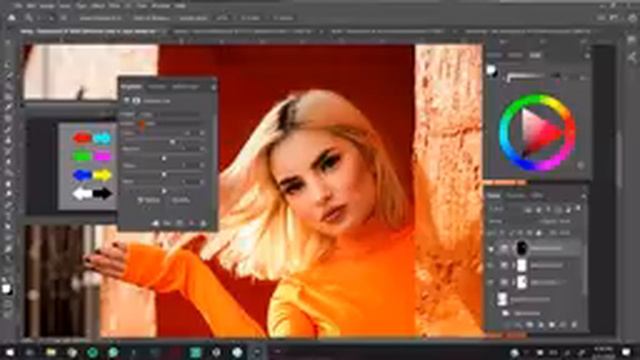Open the Colors dropdown showing Reds
The image size is (640, 360).
(171, 123)
